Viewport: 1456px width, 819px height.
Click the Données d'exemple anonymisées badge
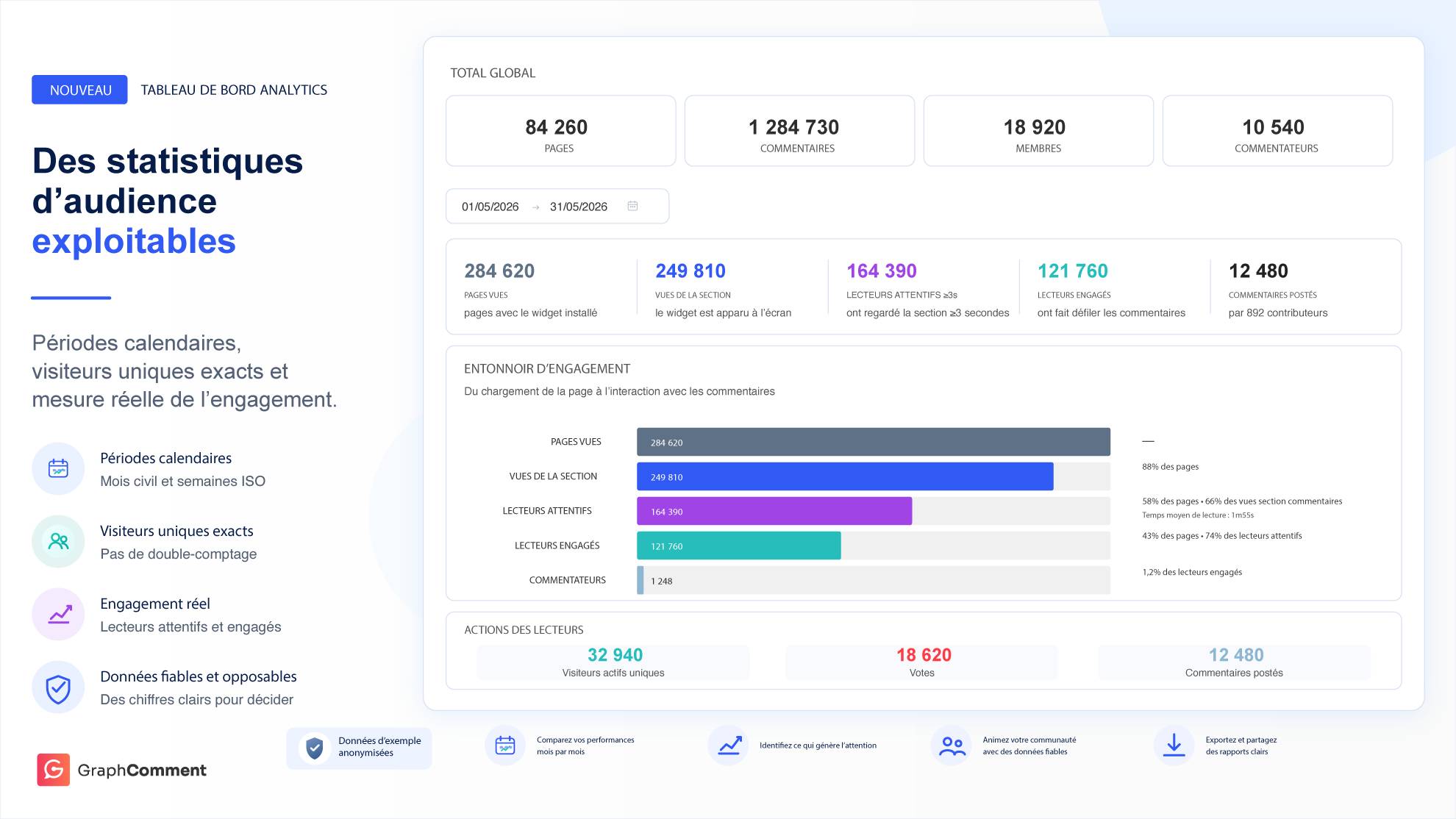pyautogui.click(x=359, y=748)
